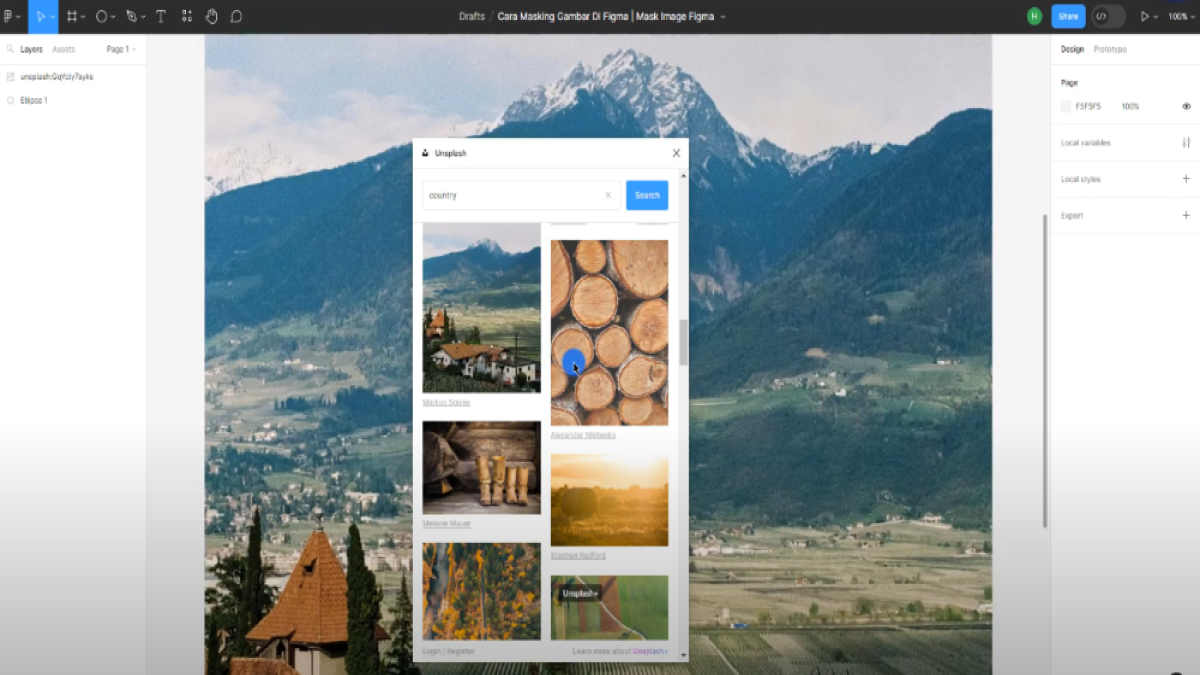
Task: Add an export setting with plus
Action: pos(1186,215)
